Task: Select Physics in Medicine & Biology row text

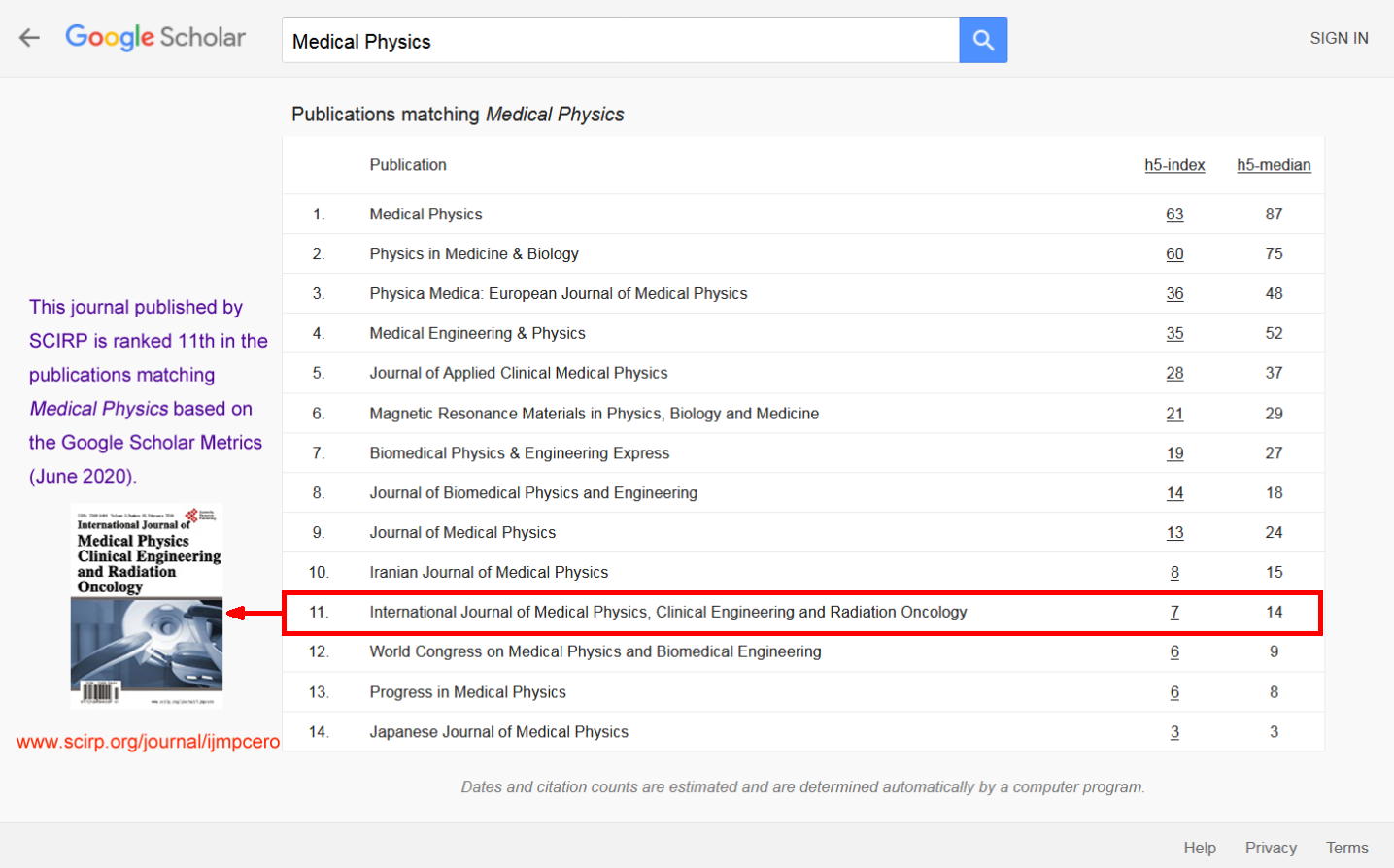Action: pyautogui.click(x=474, y=254)
